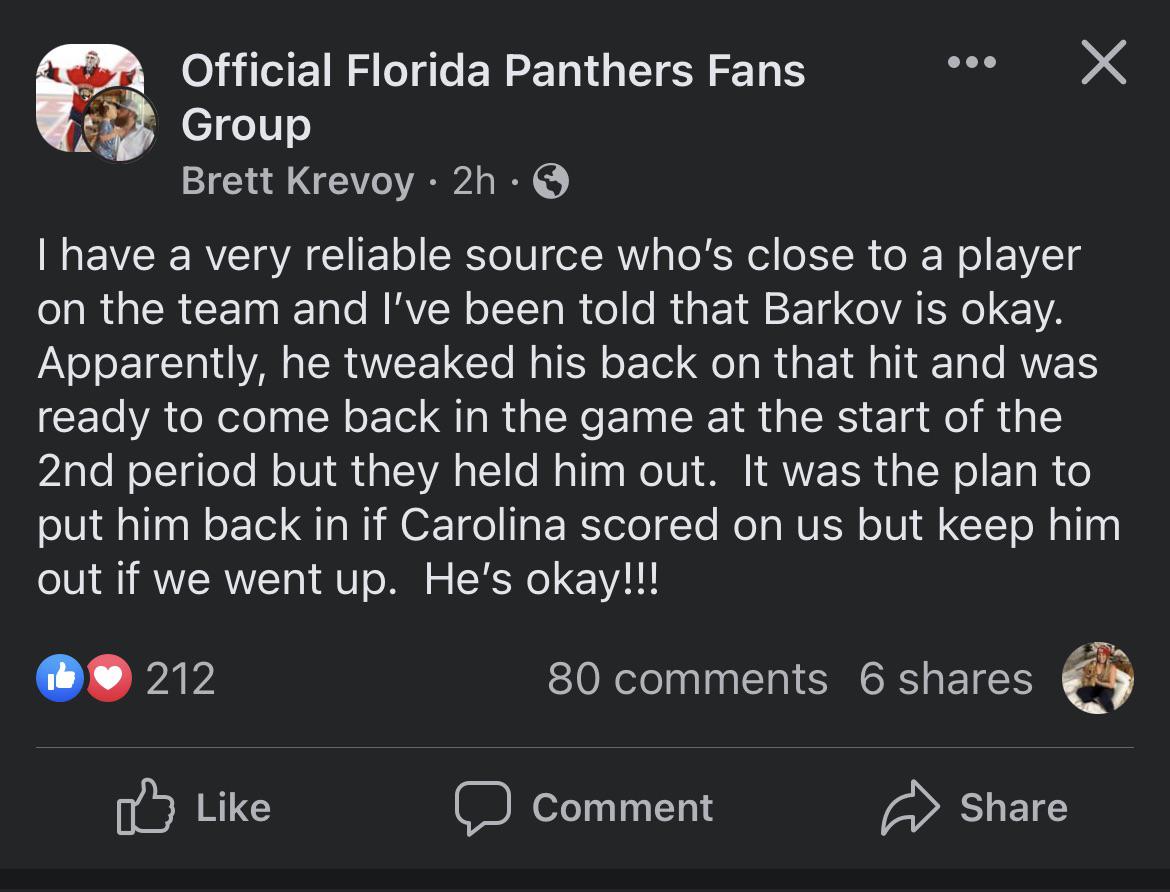This screenshot has height=892, width=1170.
Task: Click the red heart reaction icon
Action: (109, 679)
